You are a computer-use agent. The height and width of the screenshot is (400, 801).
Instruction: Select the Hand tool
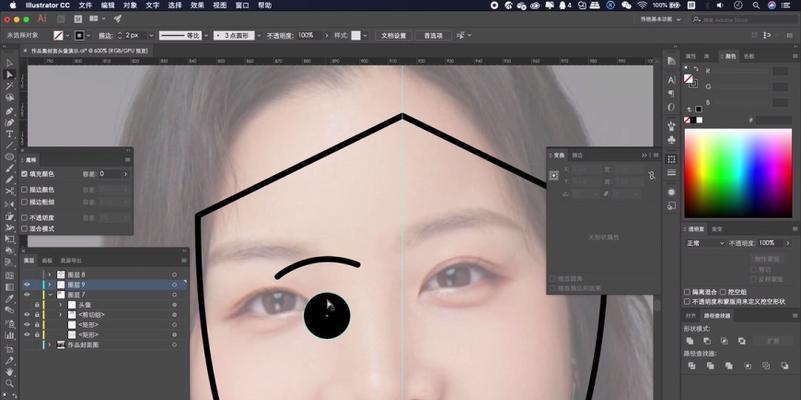[x=10, y=372]
